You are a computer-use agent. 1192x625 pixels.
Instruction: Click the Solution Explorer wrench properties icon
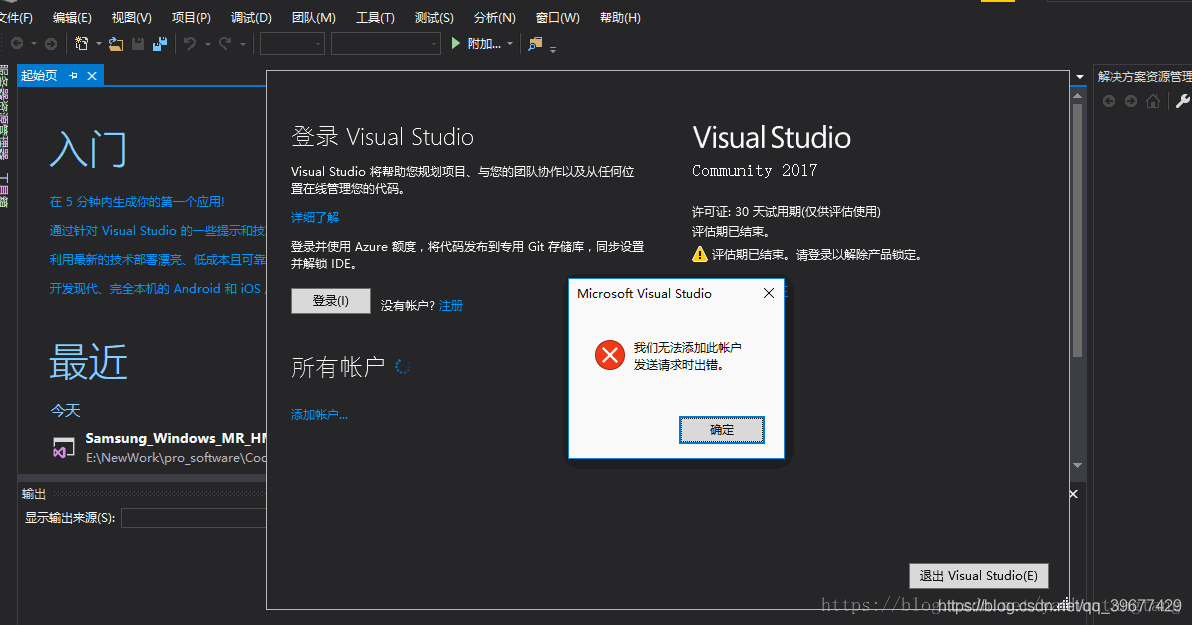1183,101
